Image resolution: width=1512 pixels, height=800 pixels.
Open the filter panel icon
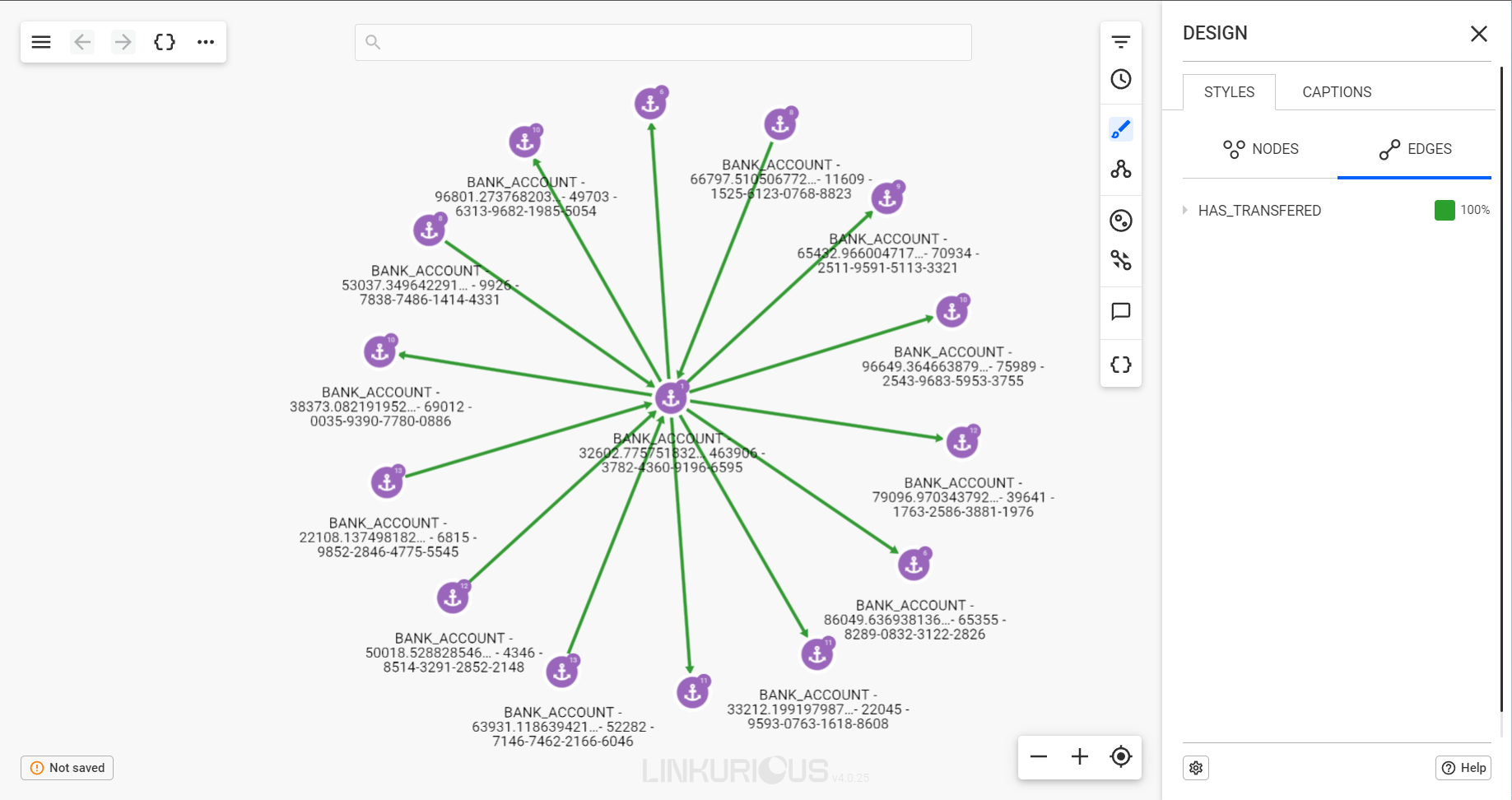tap(1120, 42)
